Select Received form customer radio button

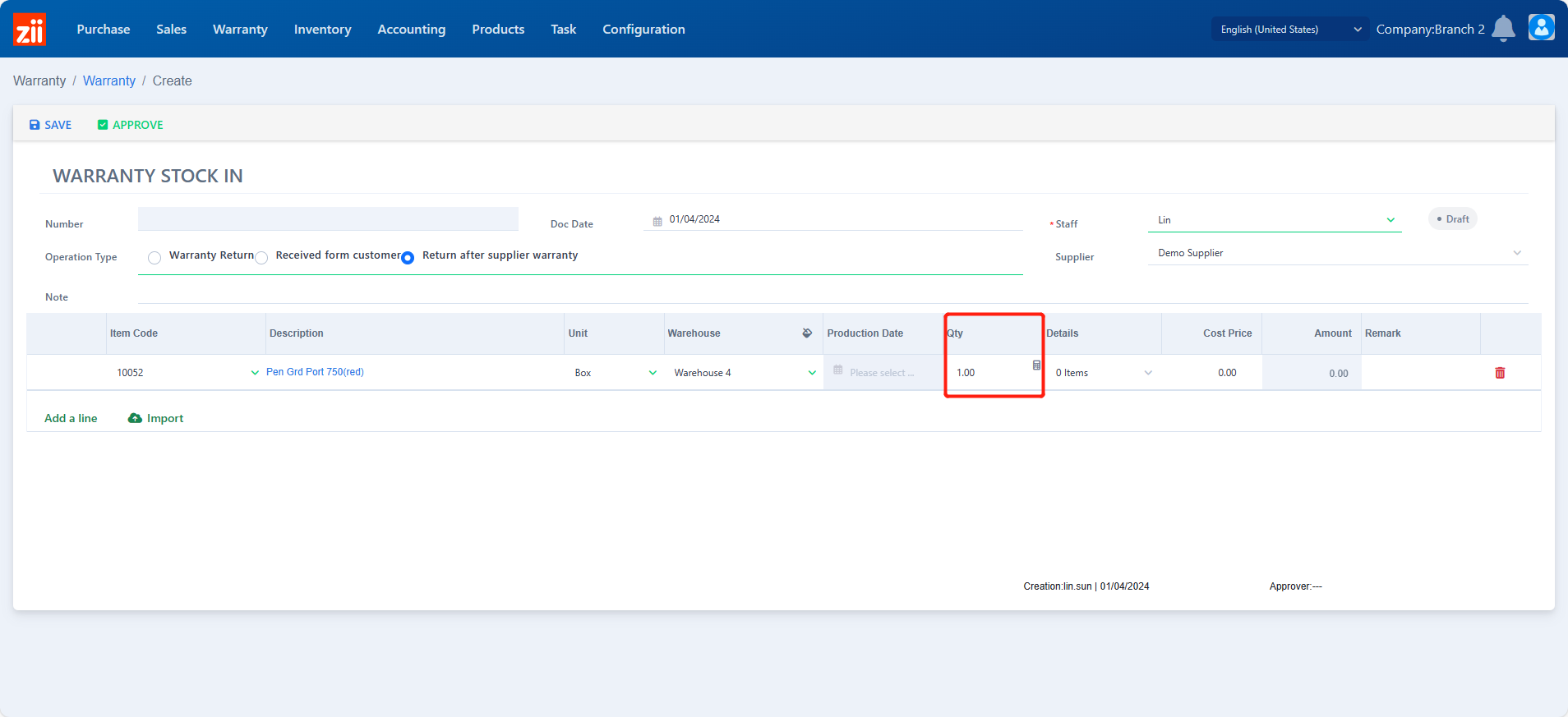point(261,258)
